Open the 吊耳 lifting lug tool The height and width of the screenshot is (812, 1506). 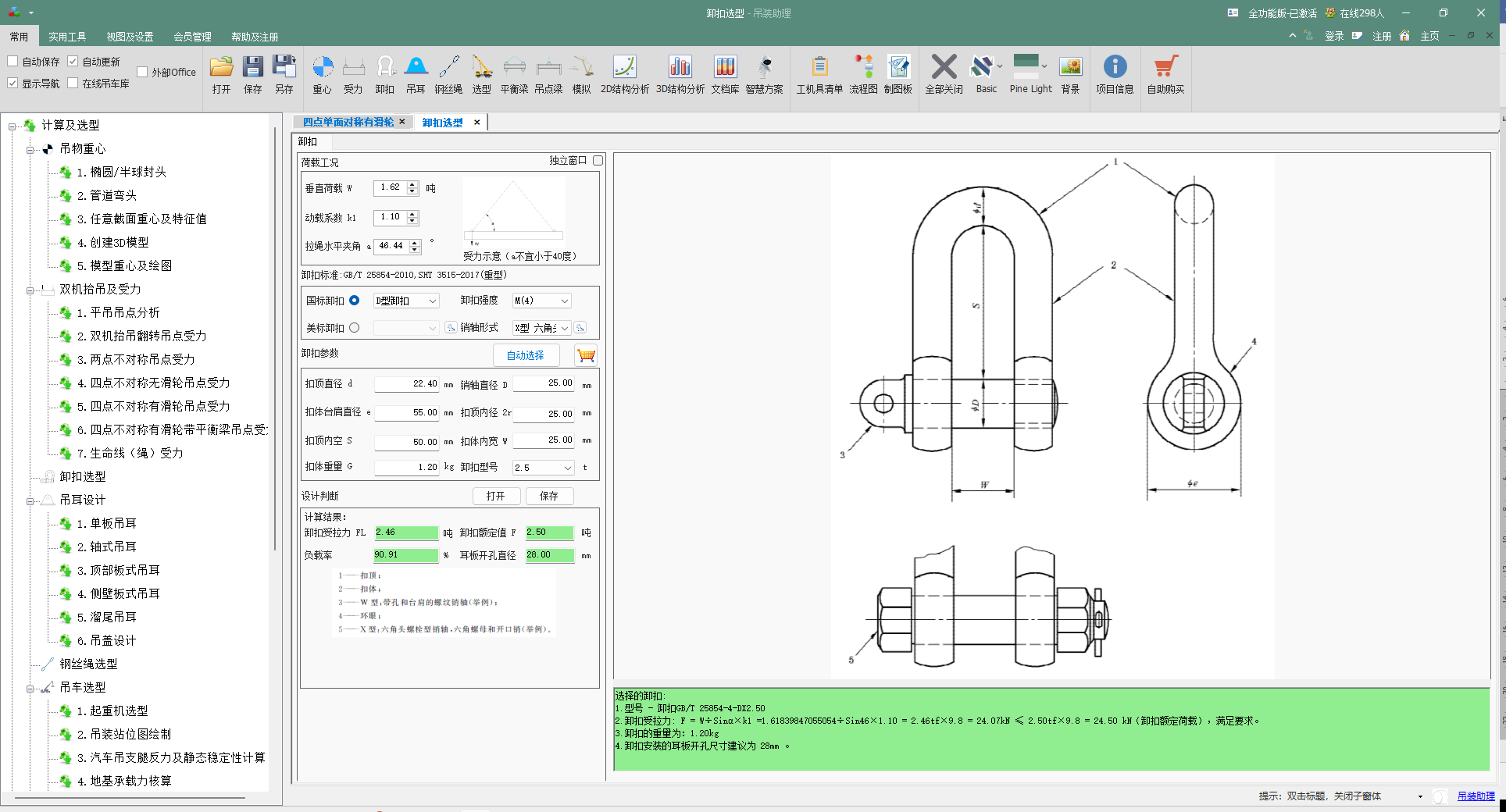[416, 75]
